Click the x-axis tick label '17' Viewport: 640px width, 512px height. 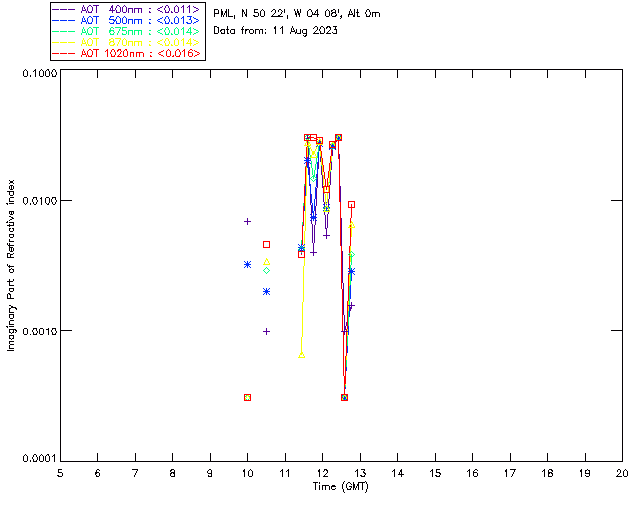point(510,473)
